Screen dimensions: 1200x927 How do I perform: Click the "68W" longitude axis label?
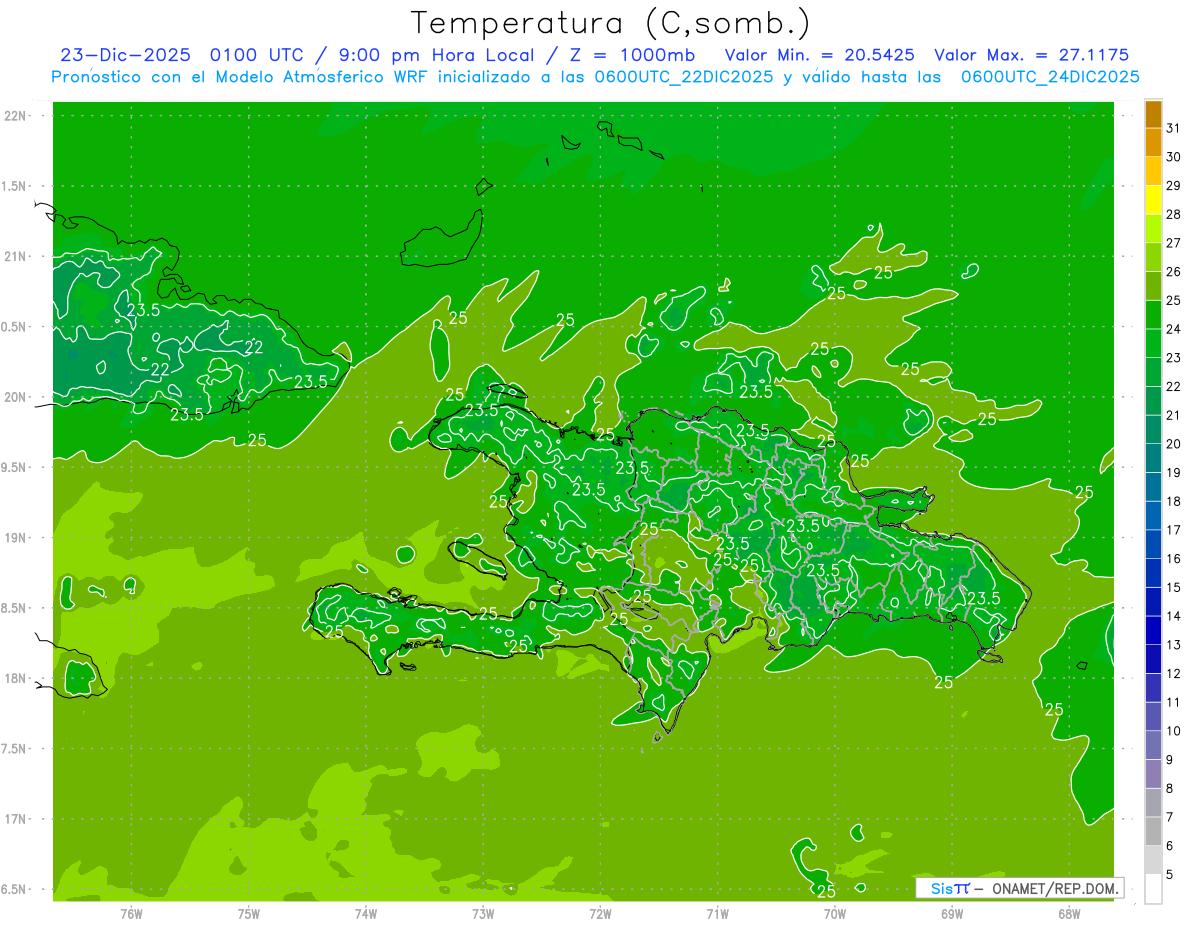point(1069,913)
